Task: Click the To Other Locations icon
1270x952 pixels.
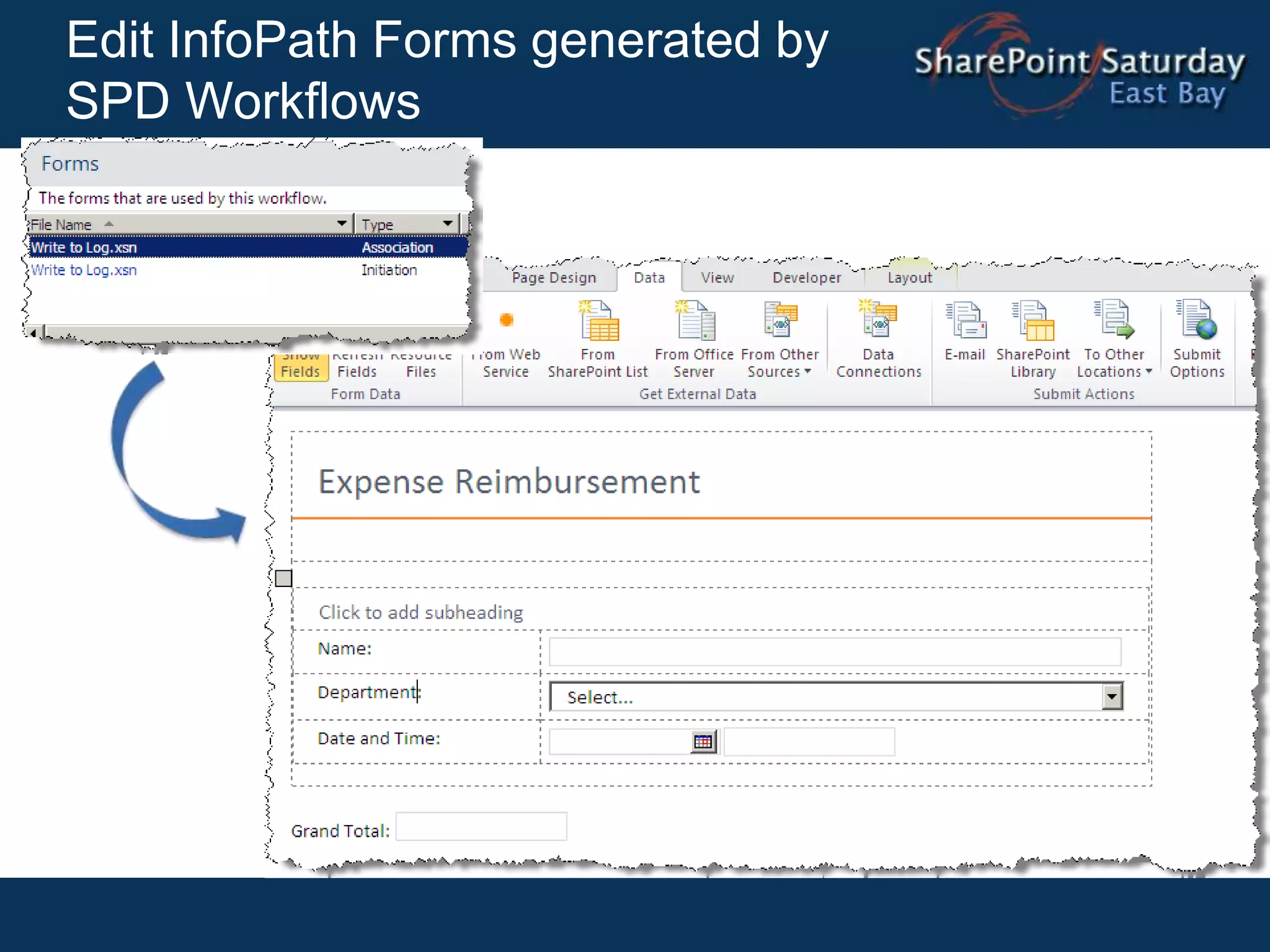Action: (x=1114, y=319)
